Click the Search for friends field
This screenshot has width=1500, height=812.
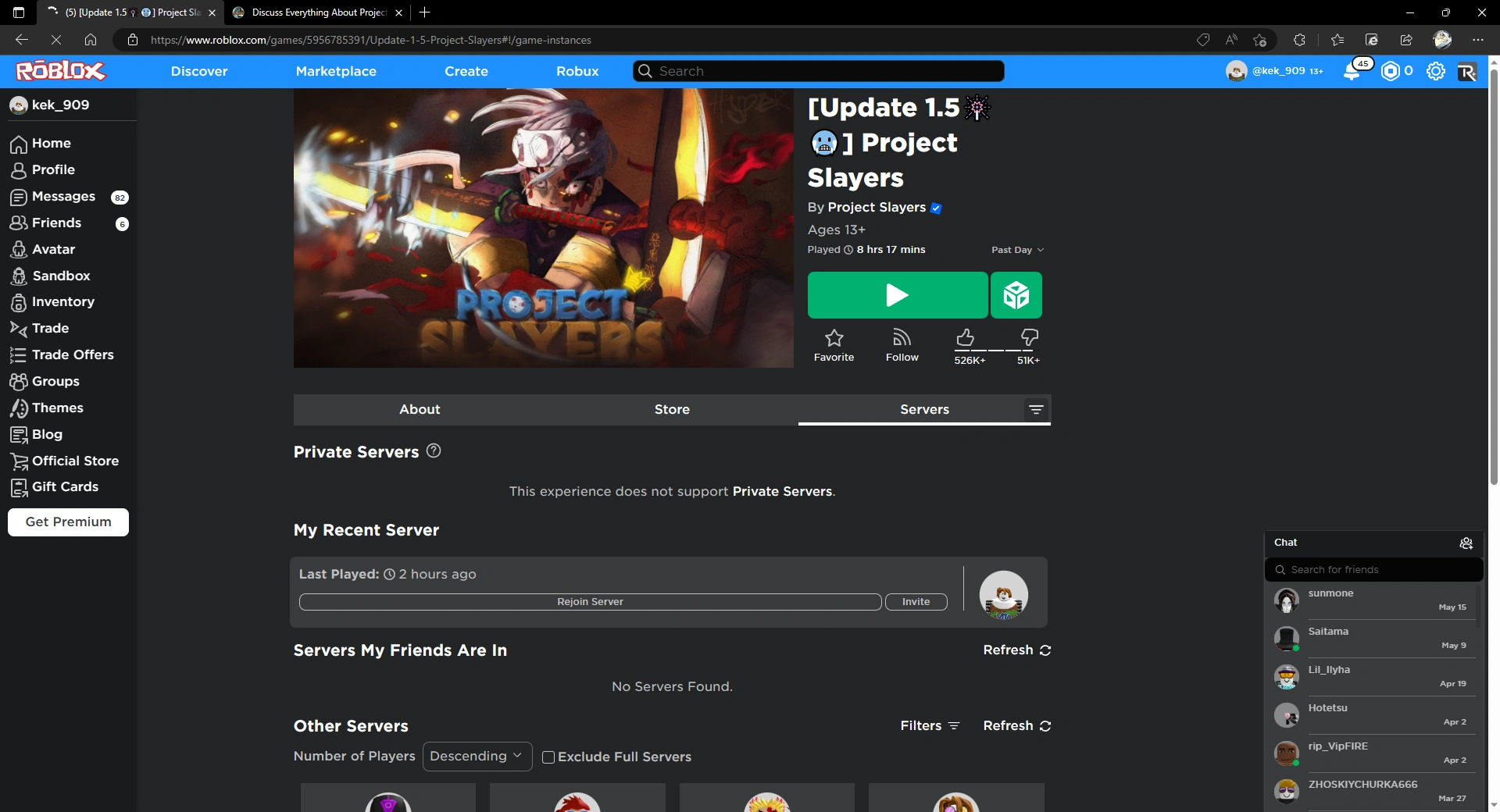pyautogui.click(x=1373, y=569)
